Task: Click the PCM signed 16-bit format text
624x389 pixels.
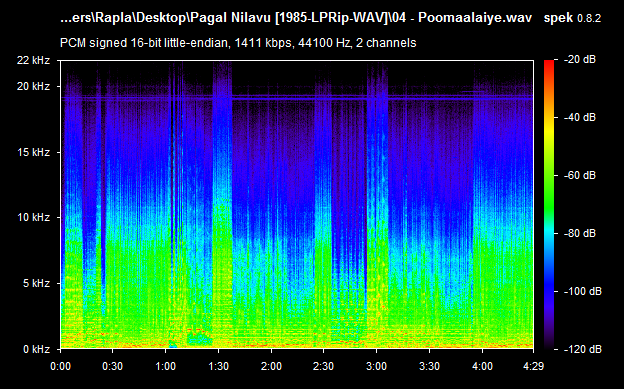Action: pos(238,43)
